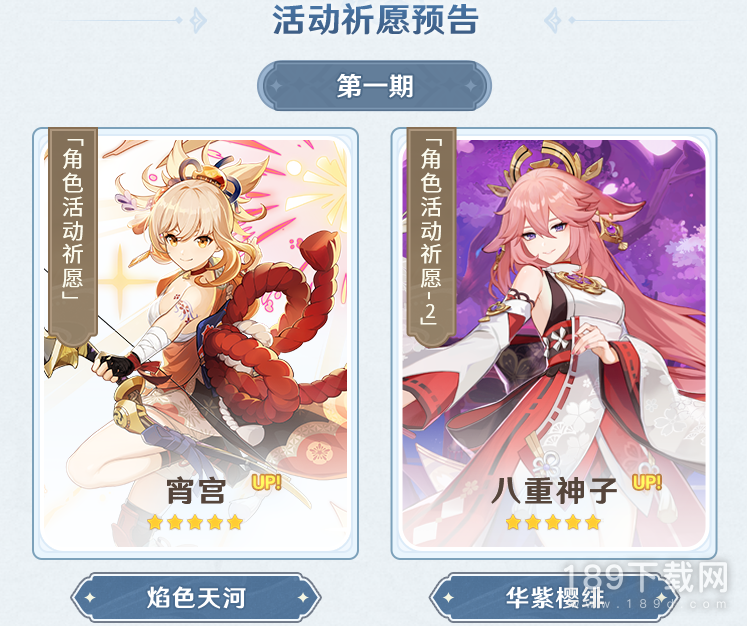The height and width of the screenshot is (626, 747).
Task: Click the diamond ornament left of 活动祈愿预告
Action: [x=198, y=20]
